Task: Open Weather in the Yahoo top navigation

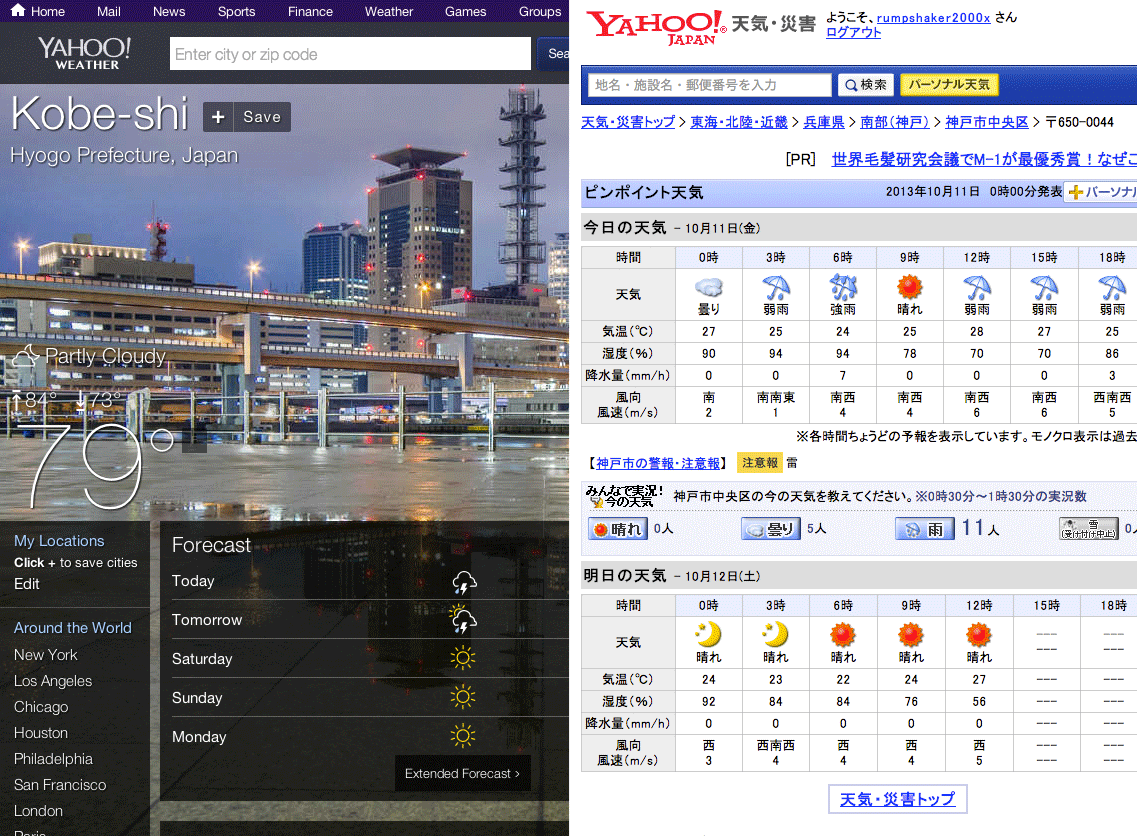Action: tap(389, 12)
